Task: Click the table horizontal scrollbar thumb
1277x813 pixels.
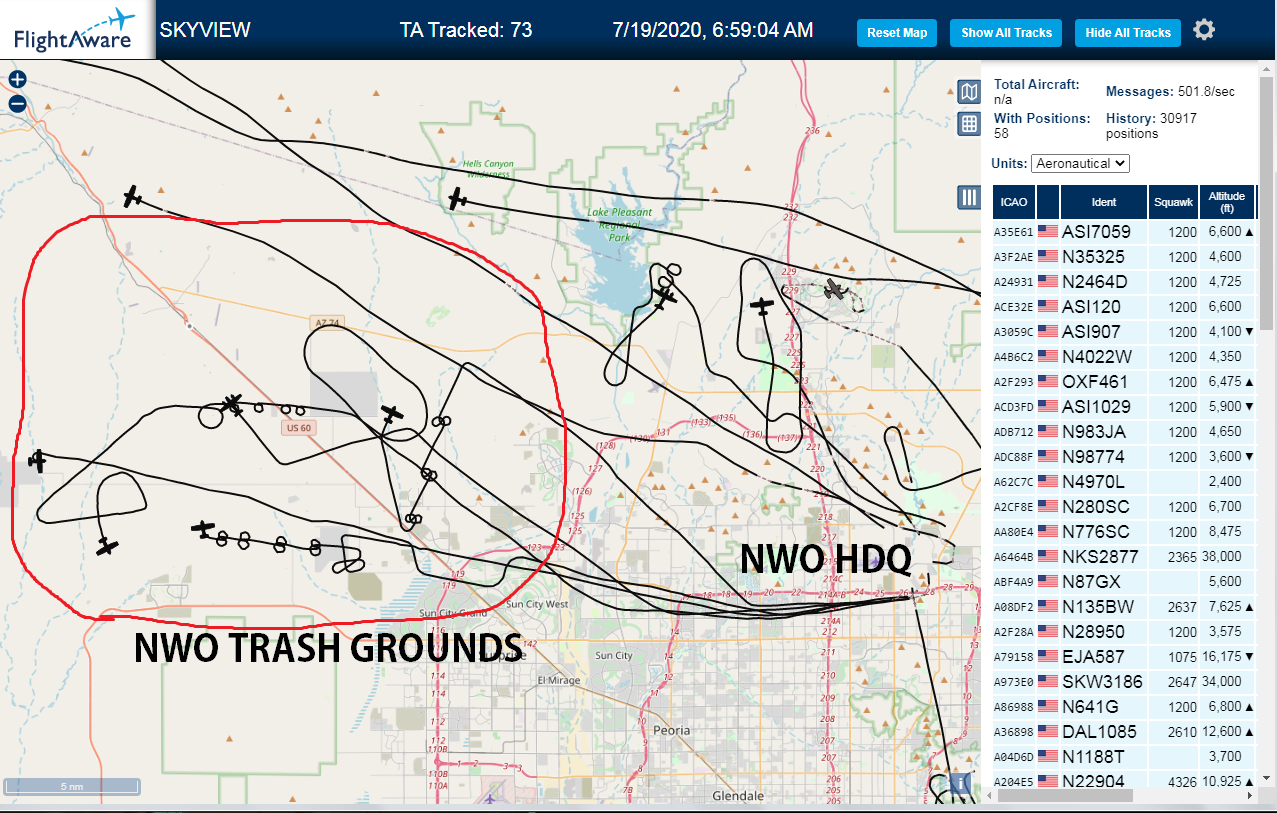Action: [1064, 795]
